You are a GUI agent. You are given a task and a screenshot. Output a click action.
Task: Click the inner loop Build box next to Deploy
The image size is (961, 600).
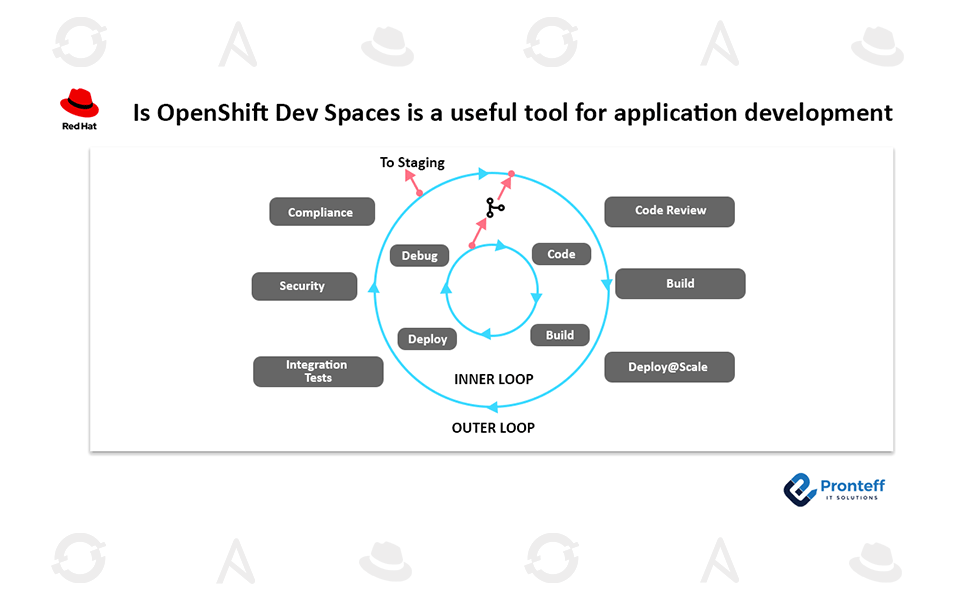tap(559, 335)
